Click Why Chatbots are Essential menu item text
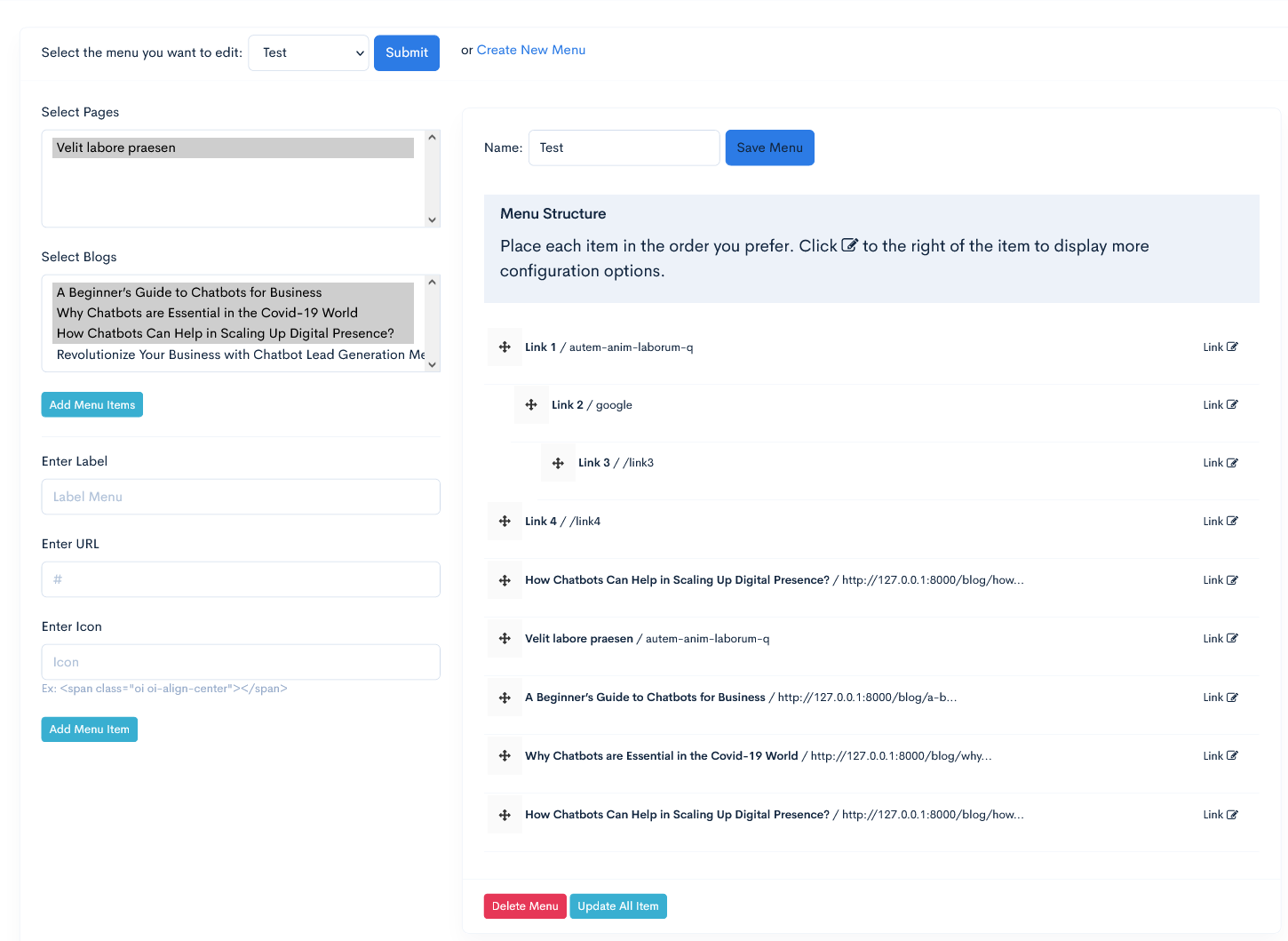Image resolution: width=1288 pixels, height=941 pixels. 759,755
